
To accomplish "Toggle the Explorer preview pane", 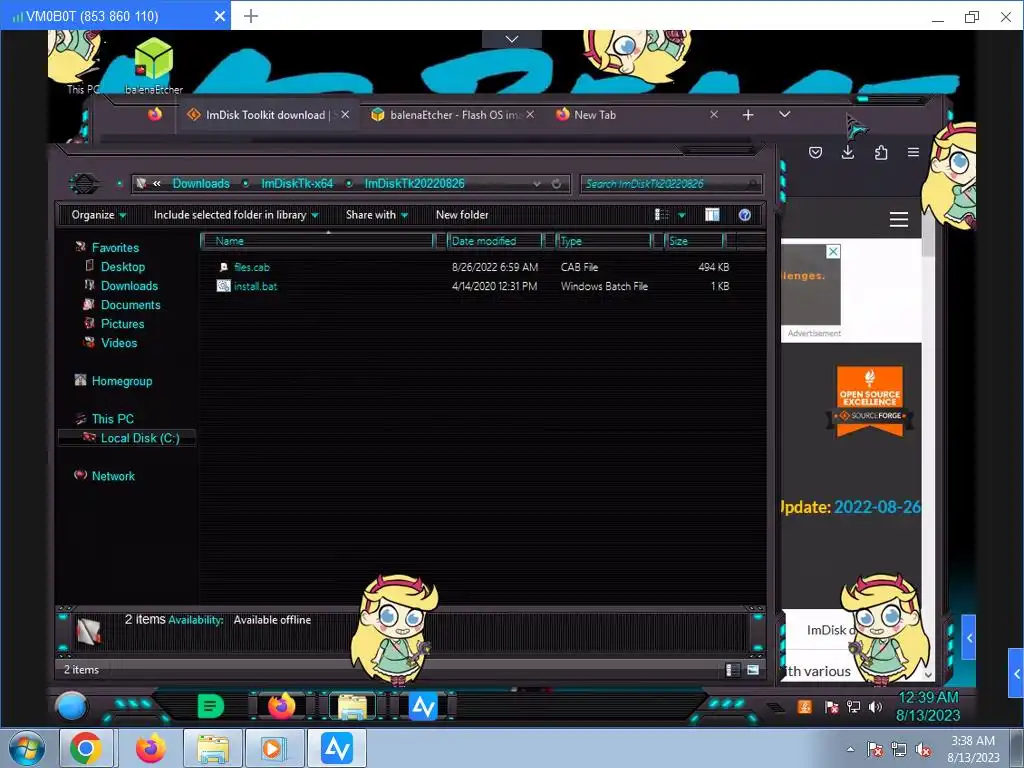I will pos(712,215).
